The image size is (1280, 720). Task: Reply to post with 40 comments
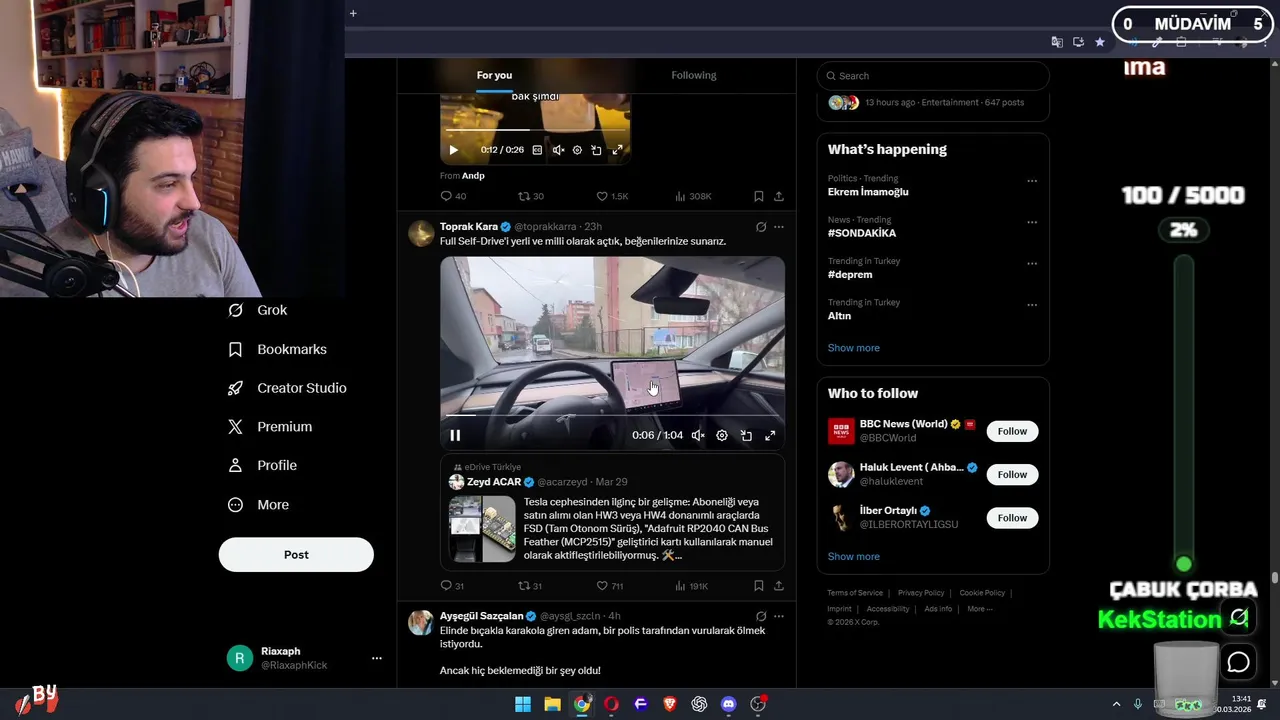coord(453,196)
